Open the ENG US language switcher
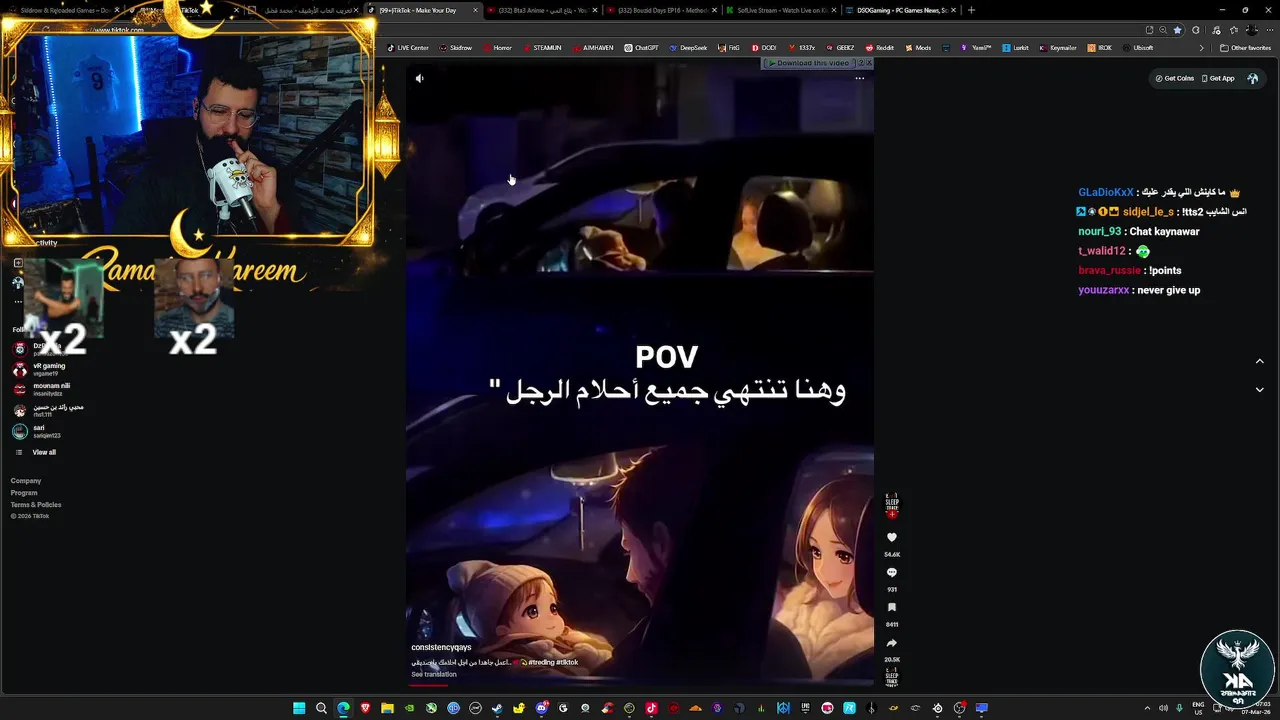 click(x=1199, y=708)
